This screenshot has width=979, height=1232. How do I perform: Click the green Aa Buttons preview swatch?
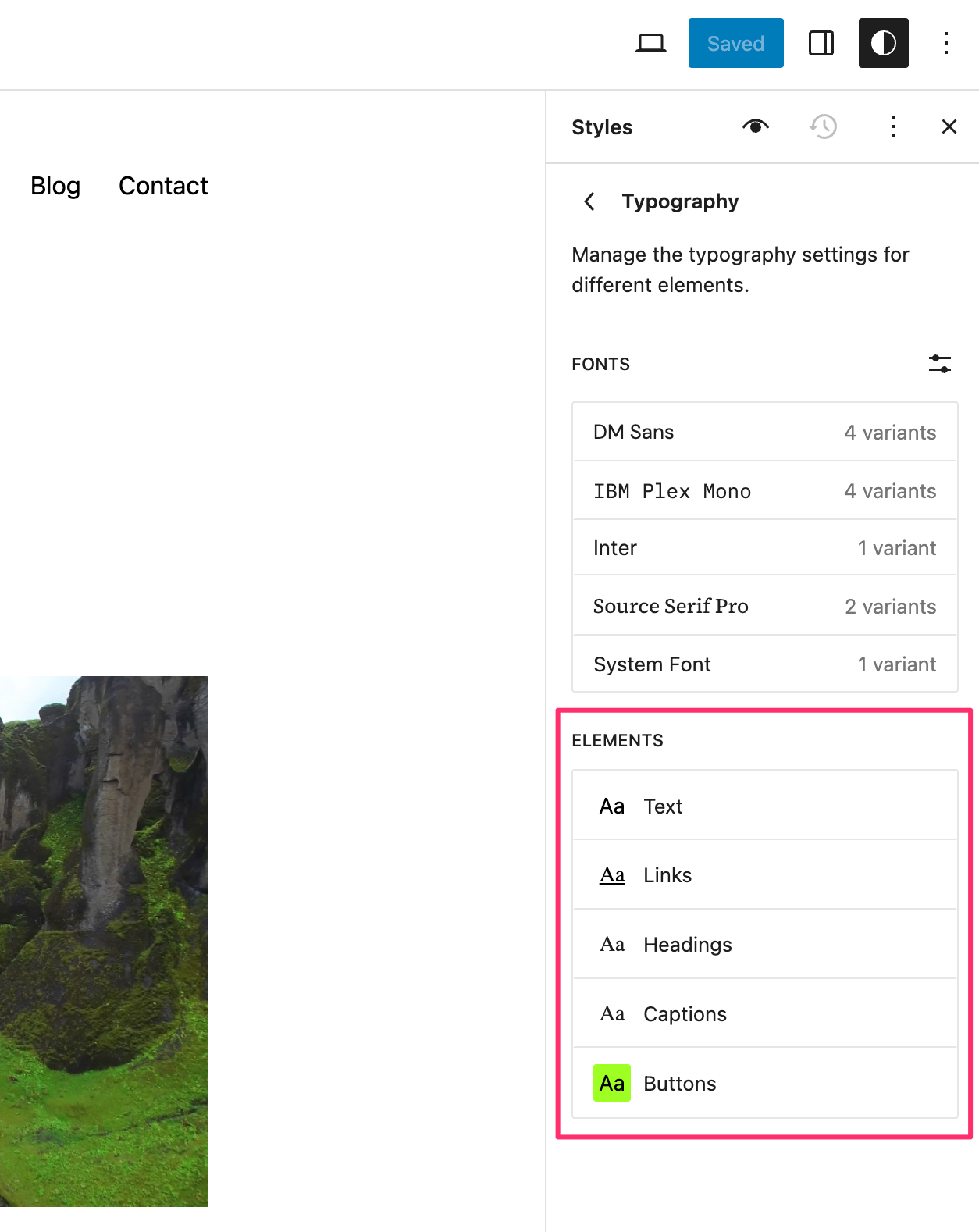click(611, 1083)
